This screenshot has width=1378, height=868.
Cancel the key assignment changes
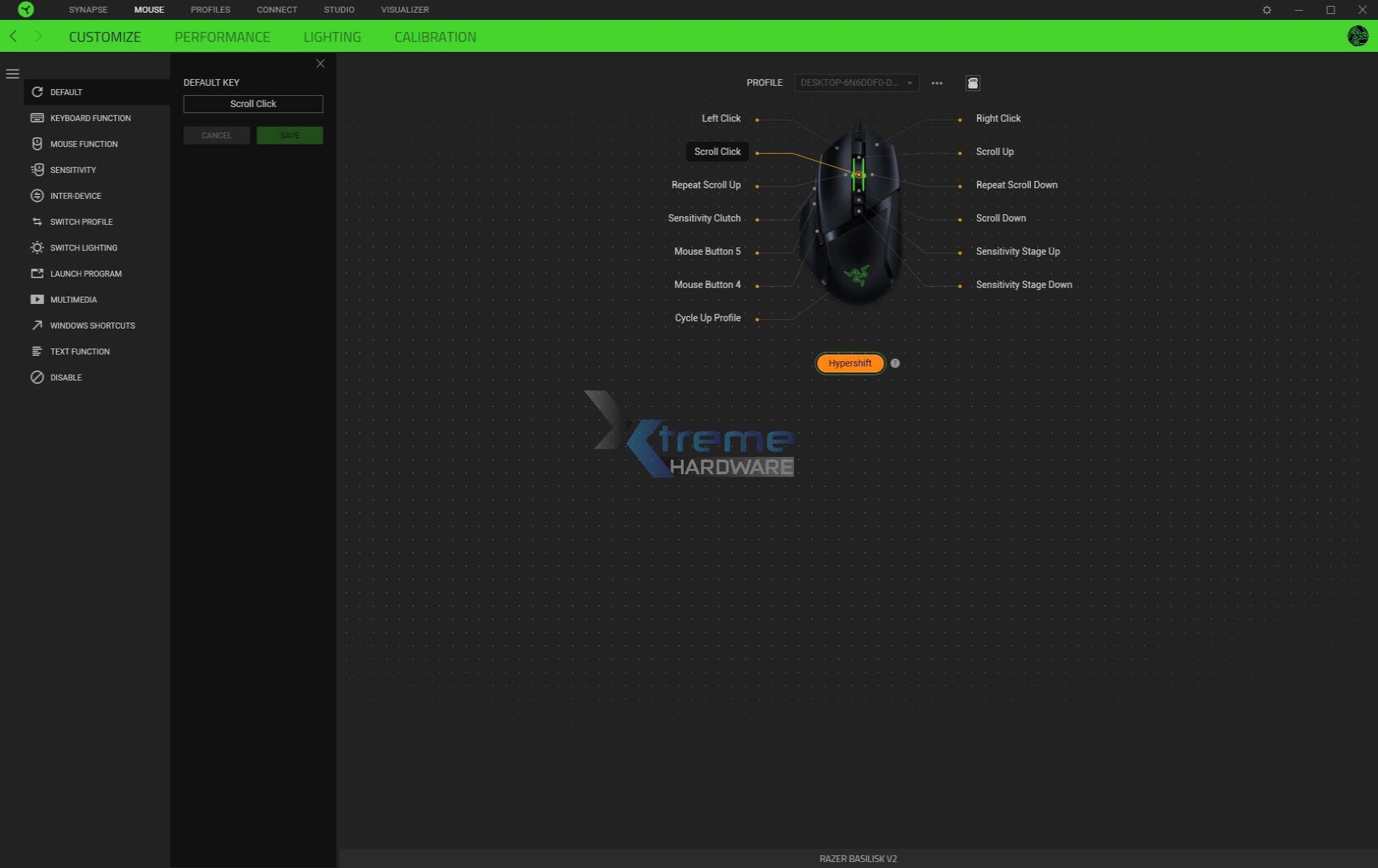[216, 135]
